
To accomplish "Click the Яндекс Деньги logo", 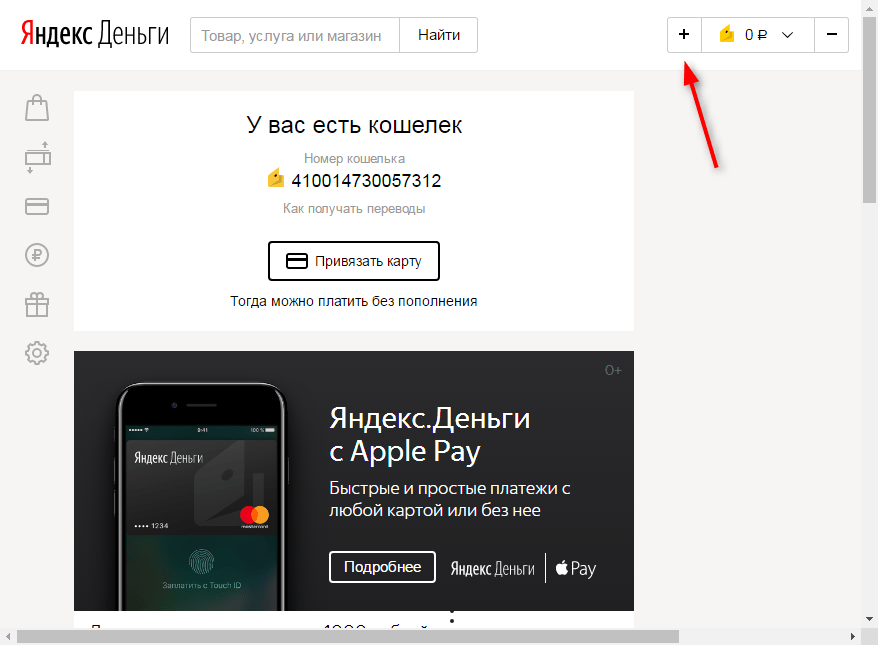I will pyautogui.click(x=95, y=34).
